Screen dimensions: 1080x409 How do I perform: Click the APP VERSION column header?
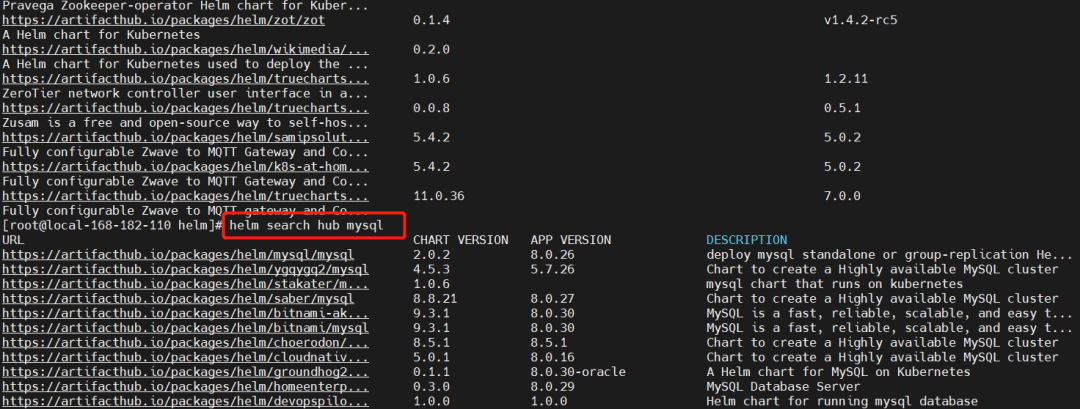pos(570,240)
